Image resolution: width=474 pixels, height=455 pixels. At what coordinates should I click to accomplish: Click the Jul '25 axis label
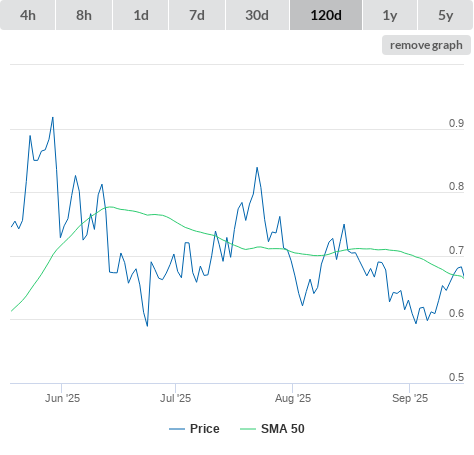(x=175, y=398)
